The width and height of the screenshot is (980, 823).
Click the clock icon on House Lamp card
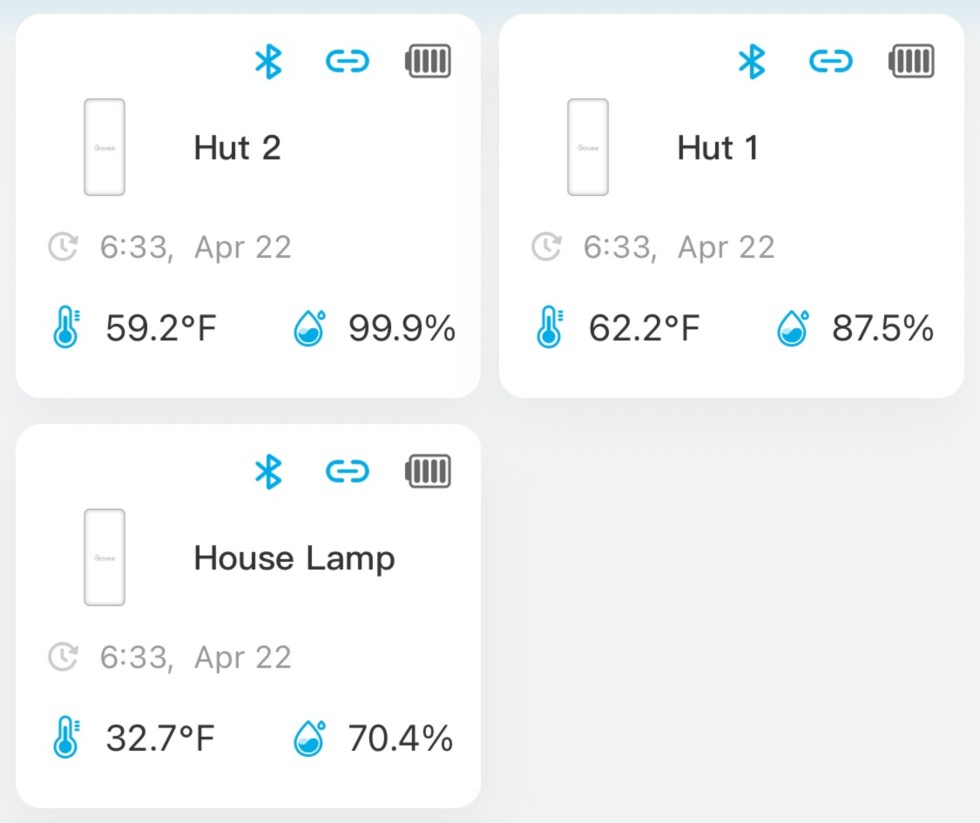point(63,657)
